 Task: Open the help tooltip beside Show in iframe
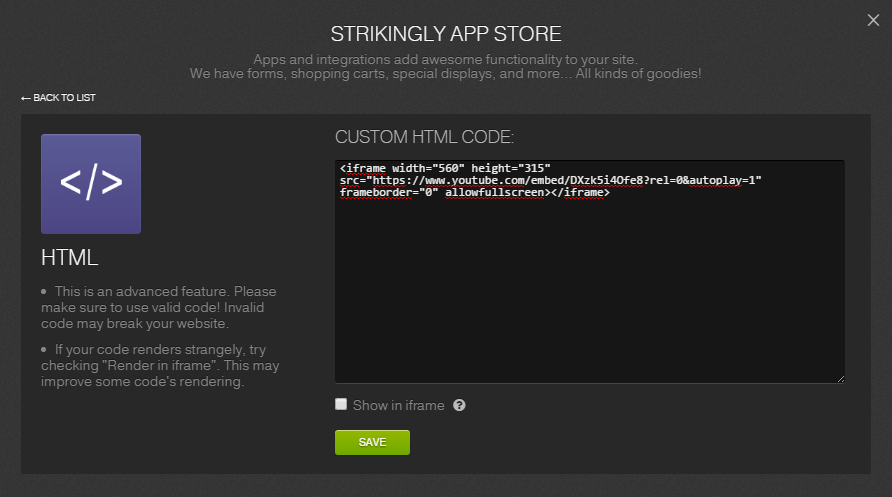(459, 405)
